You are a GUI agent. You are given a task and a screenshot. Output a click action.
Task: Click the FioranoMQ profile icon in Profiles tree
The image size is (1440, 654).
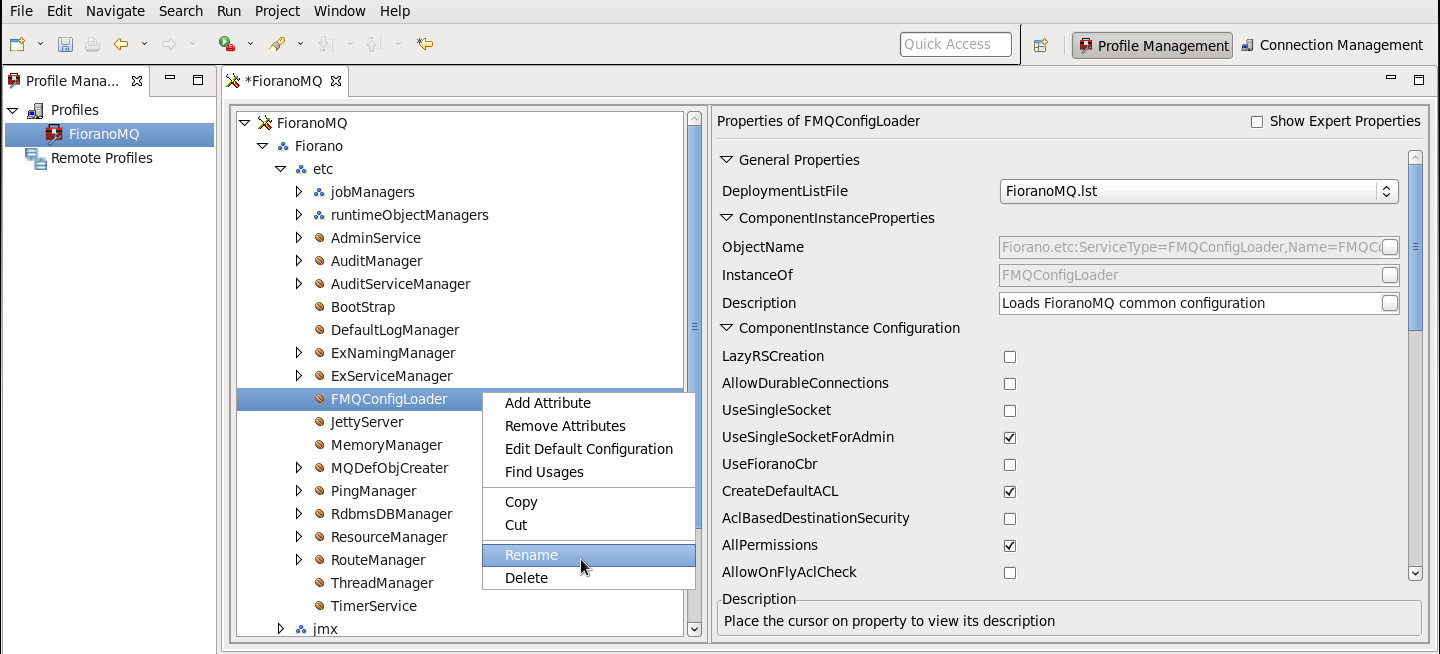point(54,134)
